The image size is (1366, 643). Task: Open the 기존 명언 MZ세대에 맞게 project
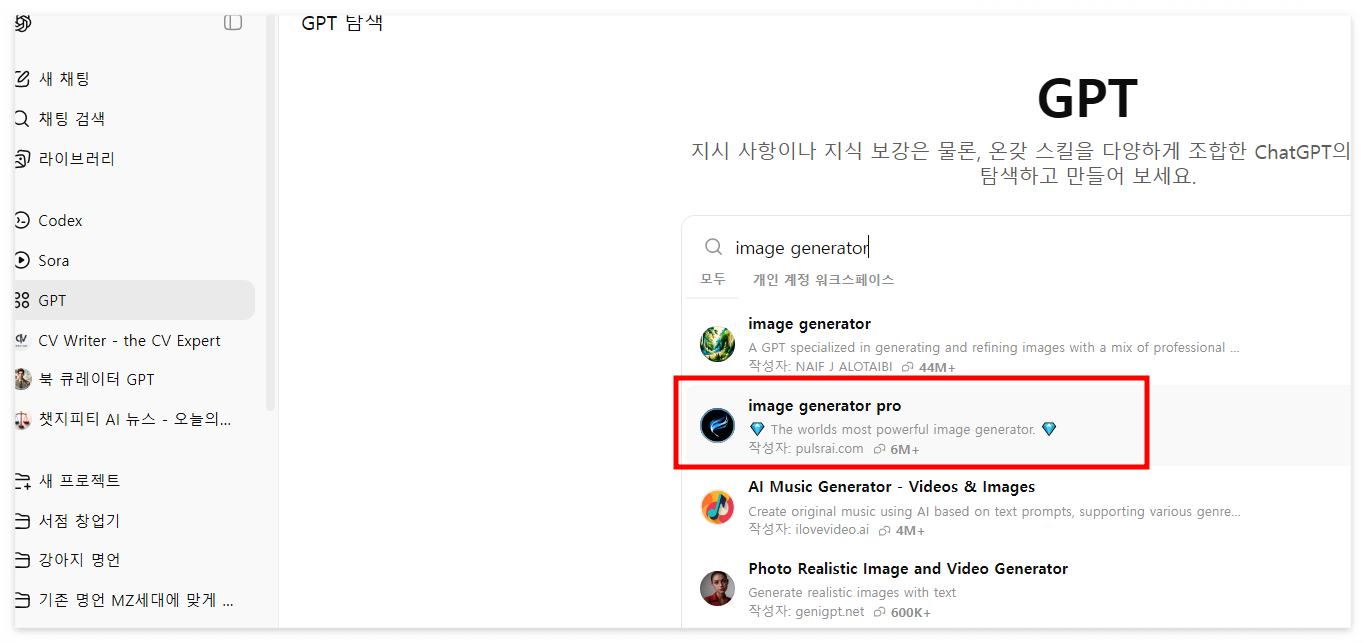pos(134,601)
